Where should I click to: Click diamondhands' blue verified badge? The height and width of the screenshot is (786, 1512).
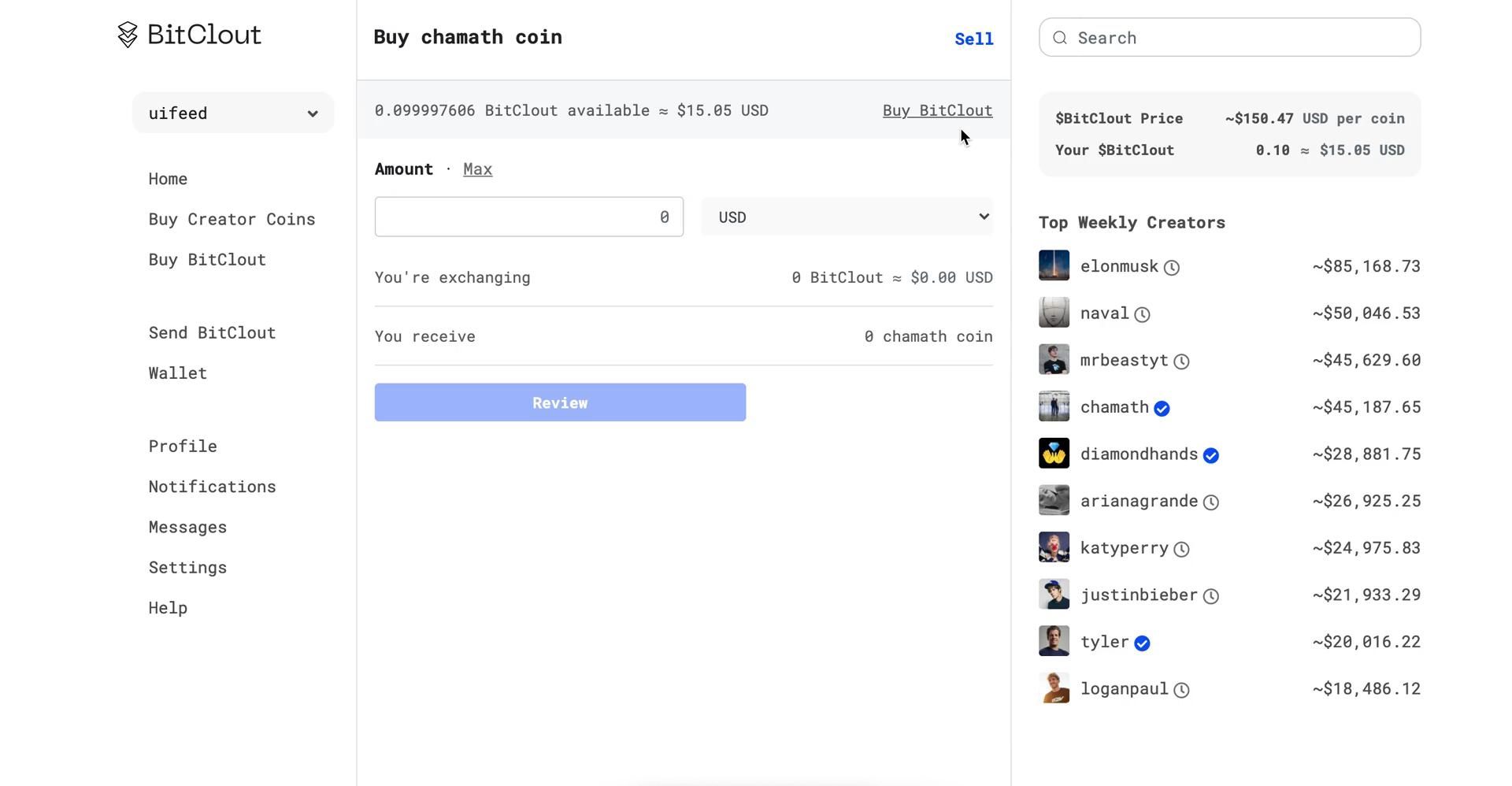click(1211, 455)
